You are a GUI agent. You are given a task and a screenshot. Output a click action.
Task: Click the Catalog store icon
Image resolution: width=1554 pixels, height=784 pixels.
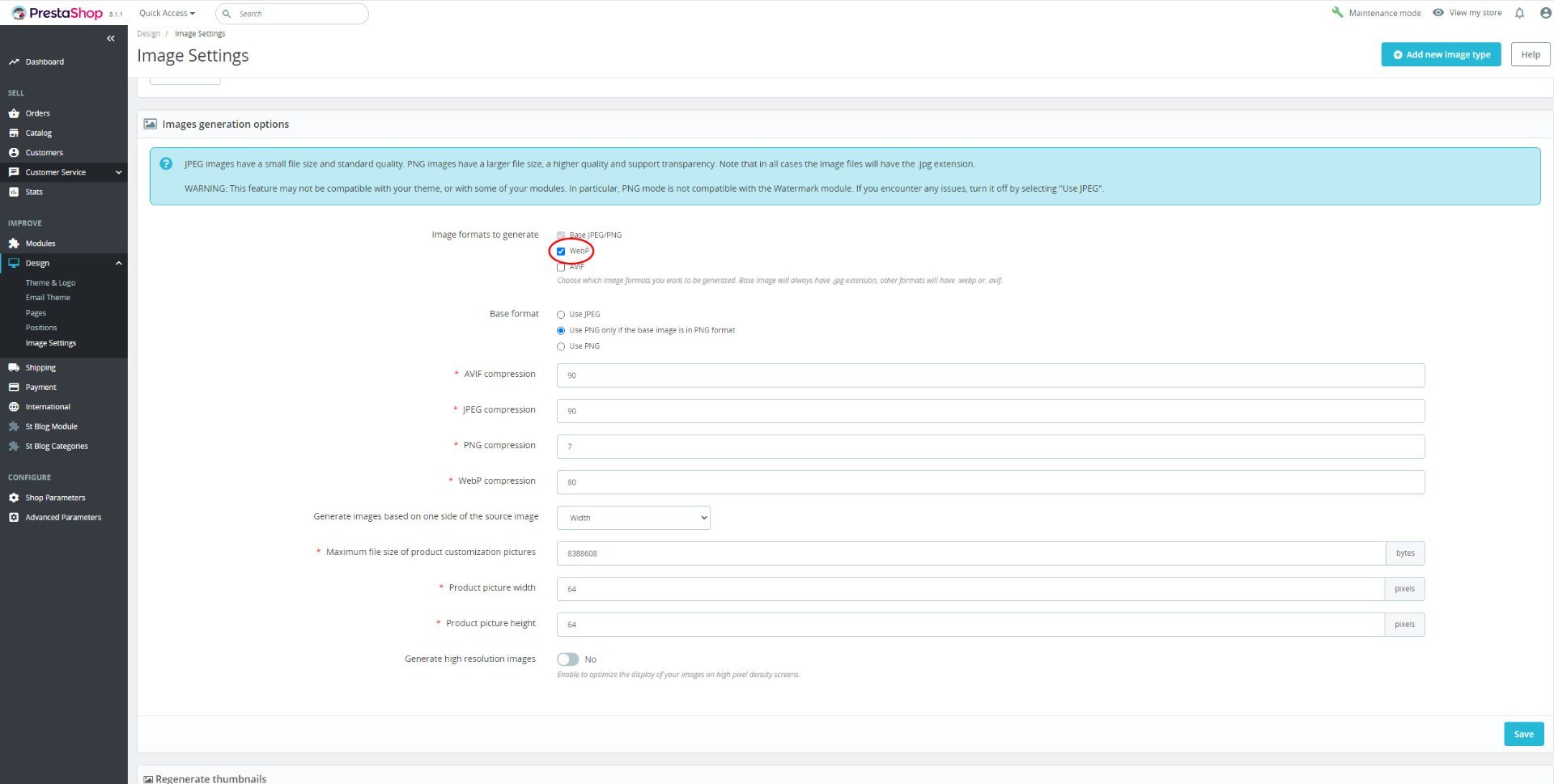coord(14,133)
